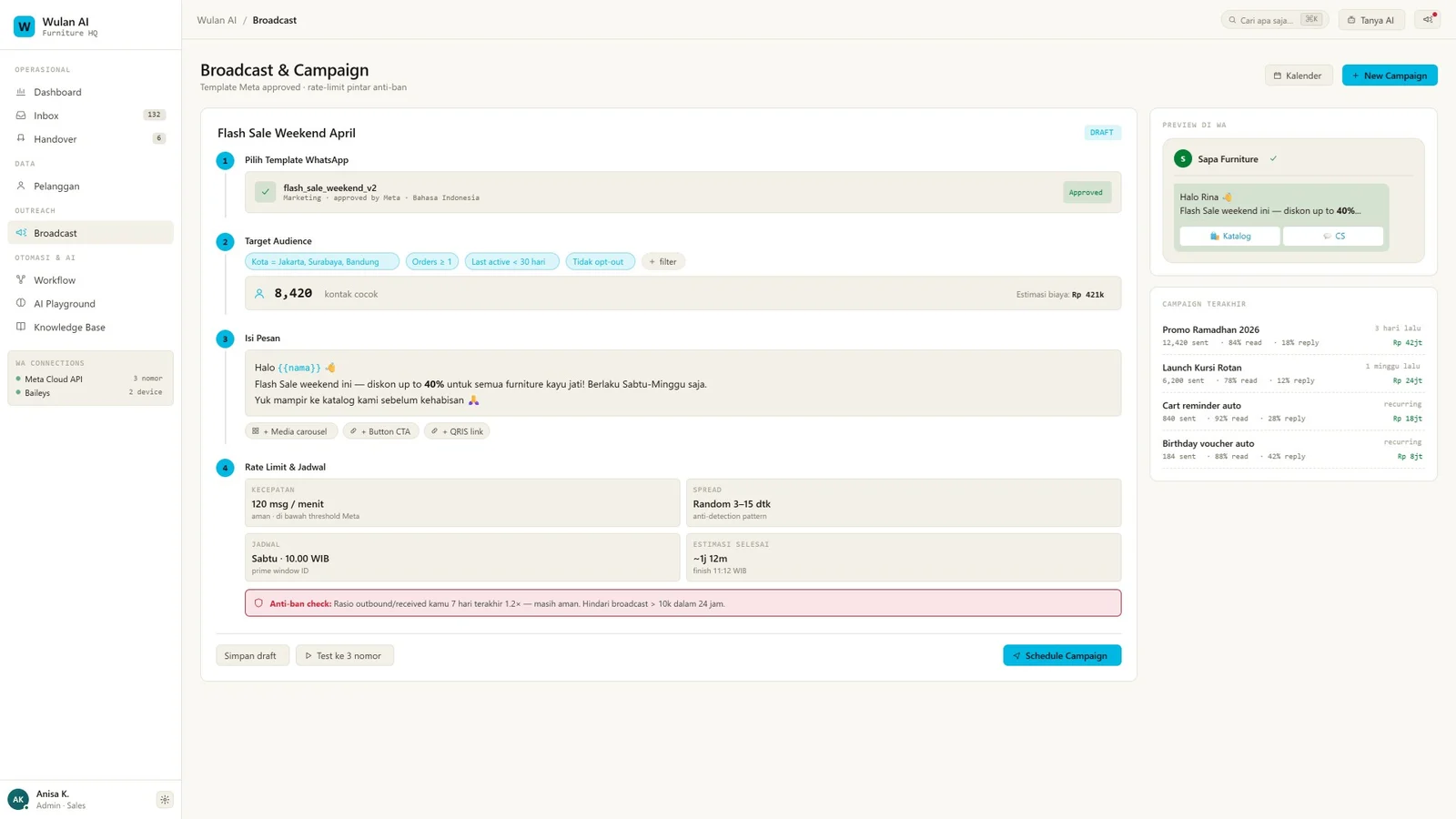
Task: Open the Inbox with 132 unread items
Action: [45, 115]
